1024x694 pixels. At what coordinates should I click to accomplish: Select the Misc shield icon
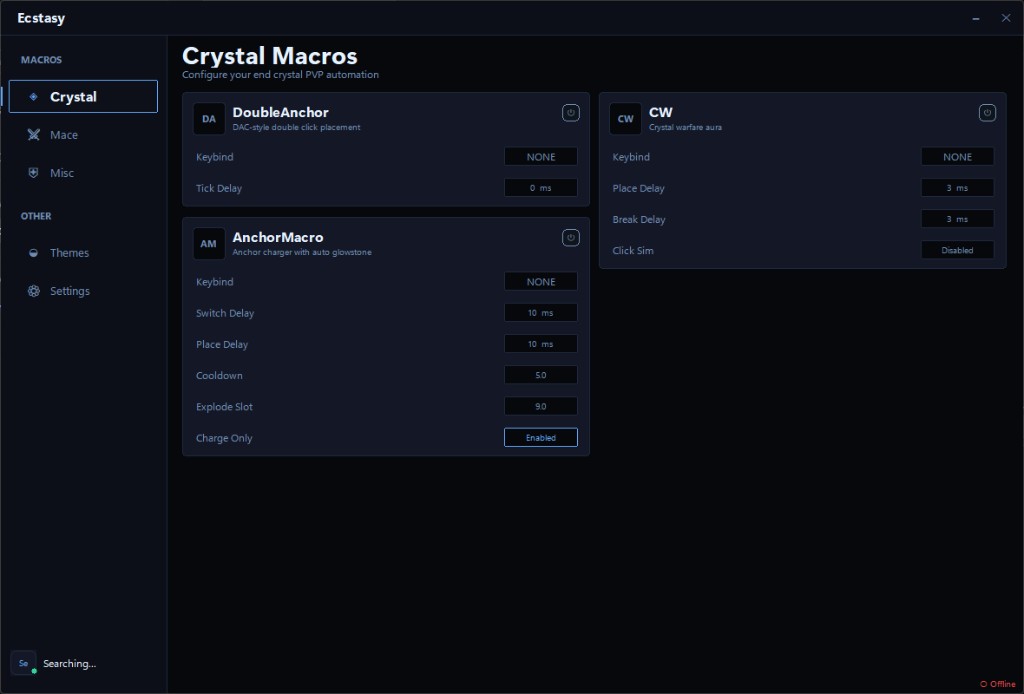33,172
